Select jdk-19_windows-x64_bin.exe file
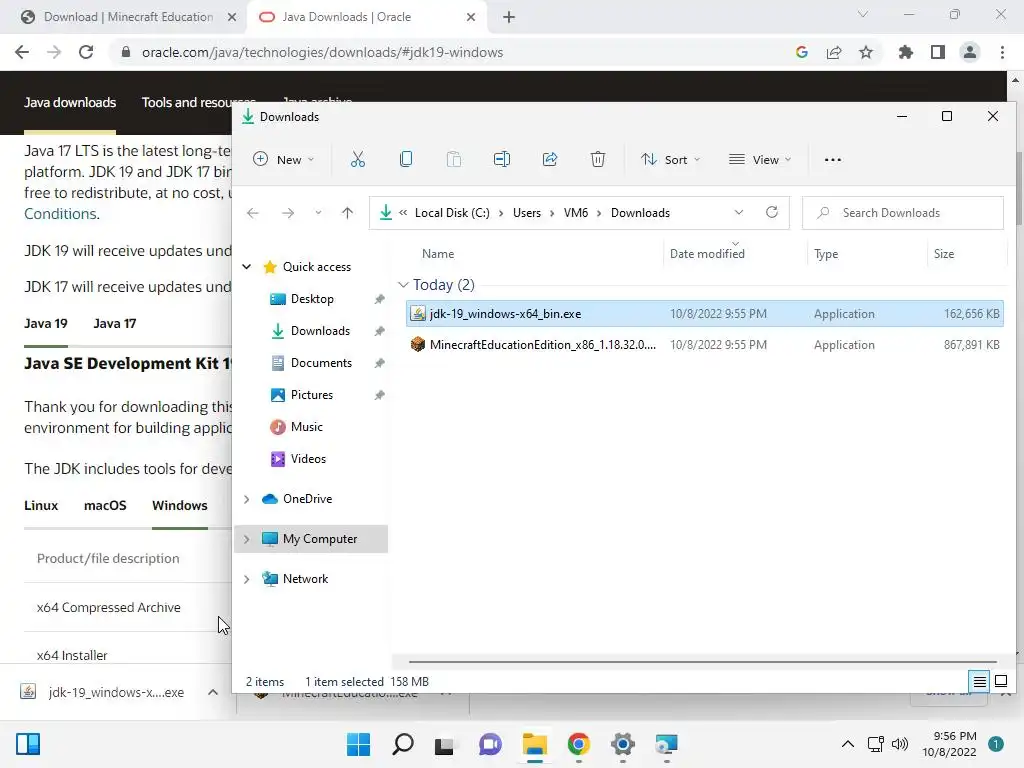This screenshot has height=768, width=1024. point(705,313)
